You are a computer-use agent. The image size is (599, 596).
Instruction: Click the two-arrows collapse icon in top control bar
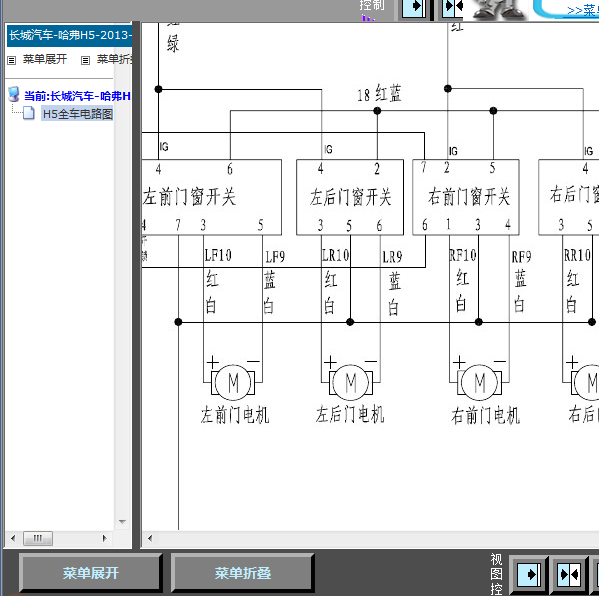point(453,8)
